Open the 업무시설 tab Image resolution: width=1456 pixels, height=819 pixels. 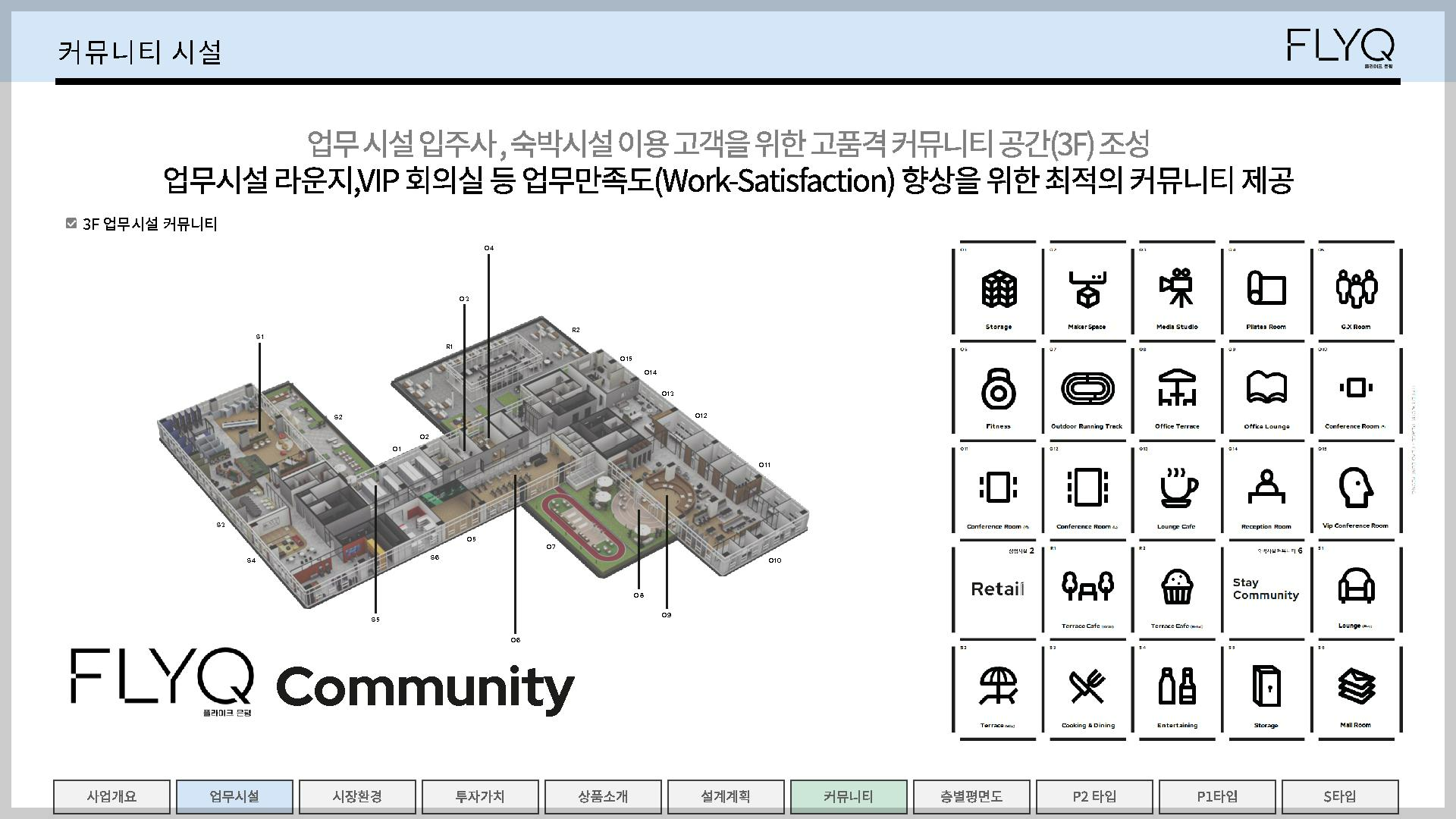(x=234, y=796)
